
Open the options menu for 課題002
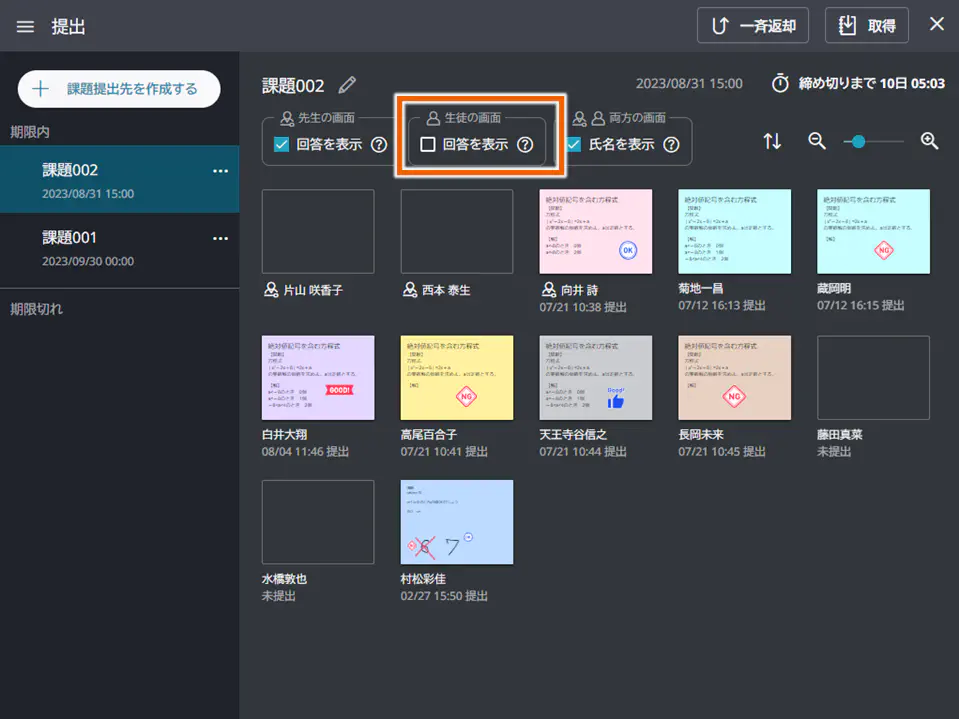point(221,171)
